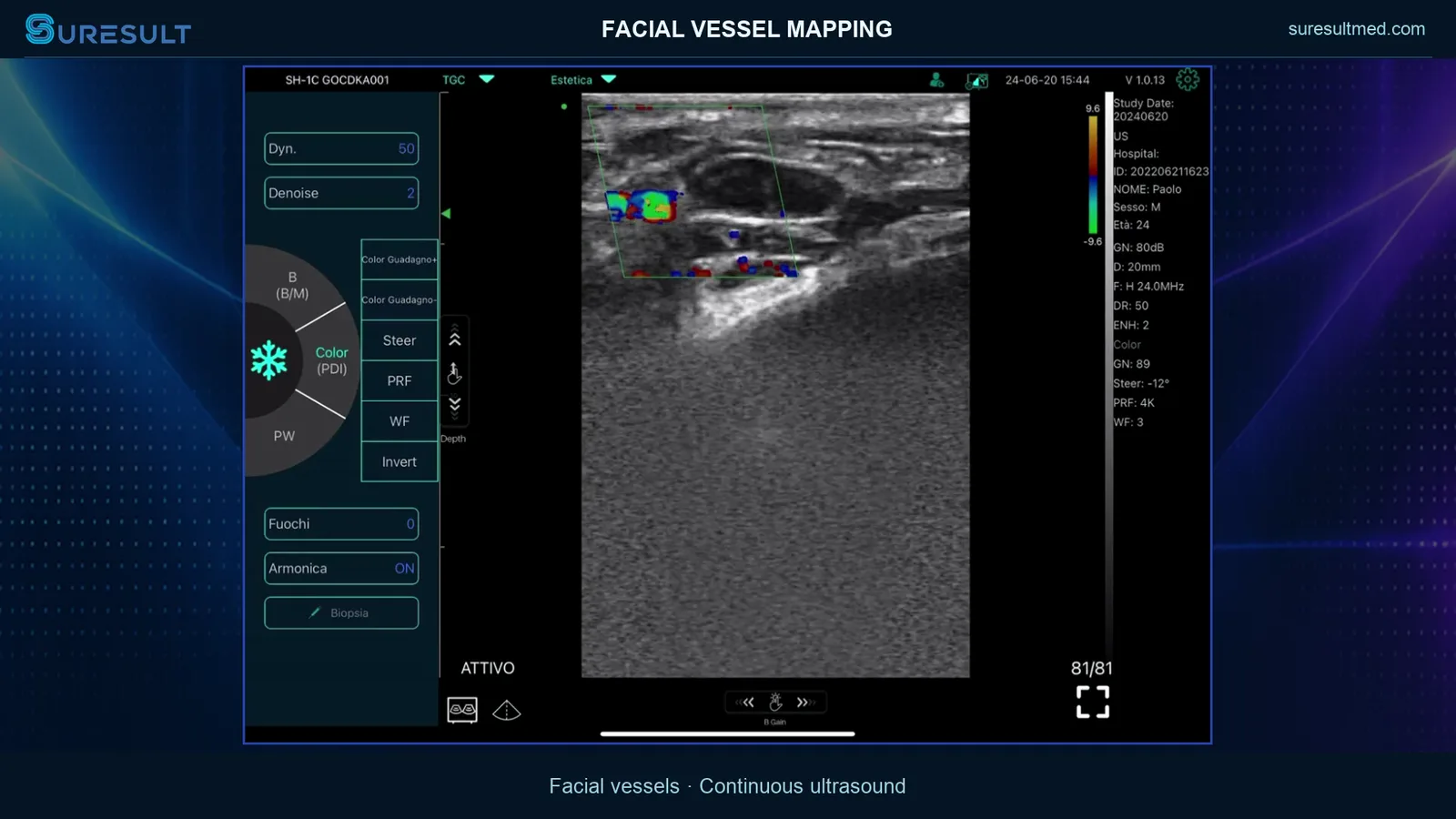This screenshot has height=819, width=1456.
Task: Tap the B Gain hand gesture icon
Action: pyautogui.click(x=775, y=702)
